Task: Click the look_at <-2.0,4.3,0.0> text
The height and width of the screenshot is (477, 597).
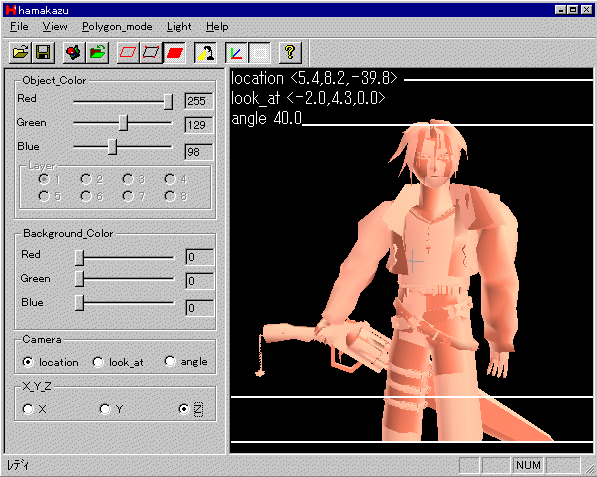Action: click(308, 98)
